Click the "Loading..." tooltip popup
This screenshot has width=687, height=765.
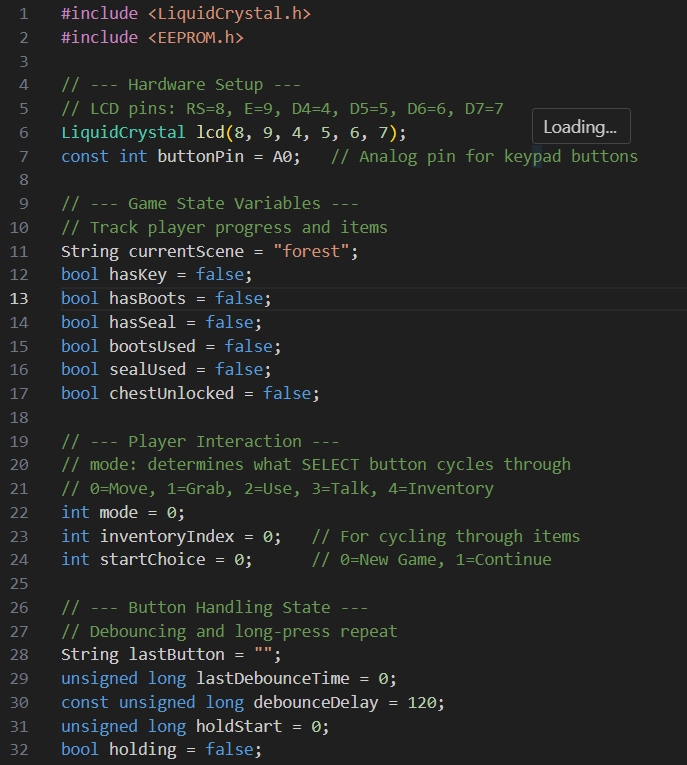(580, 127)
